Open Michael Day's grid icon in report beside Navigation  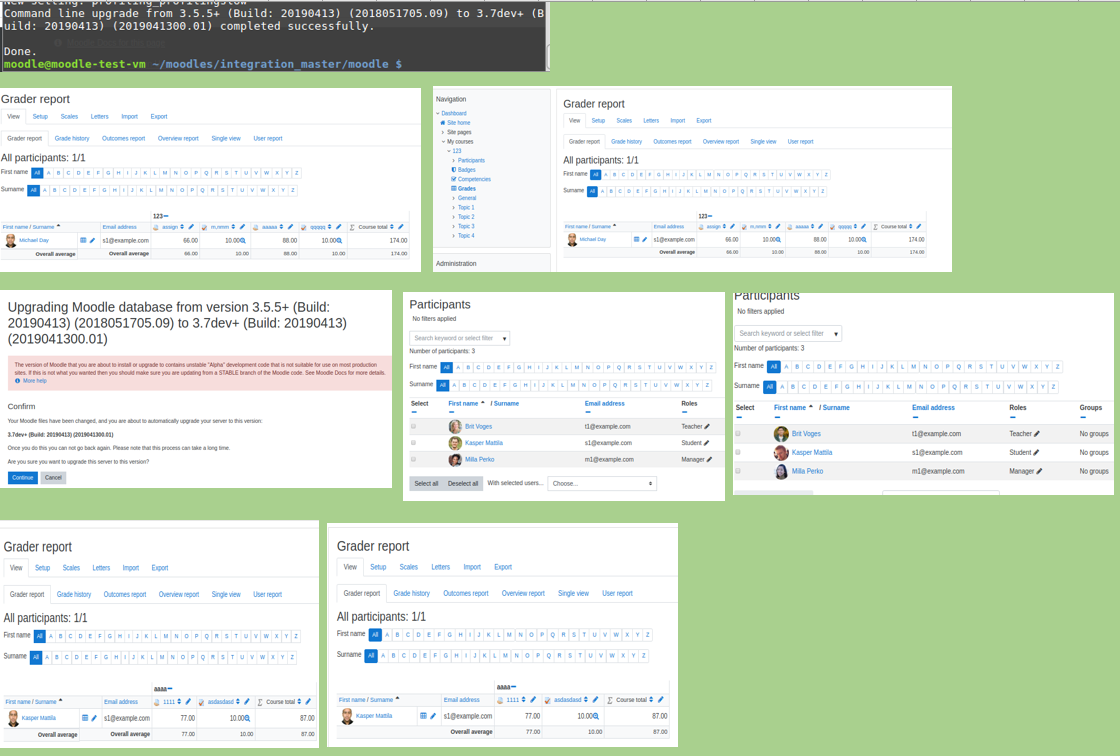[x=636, y=239]
